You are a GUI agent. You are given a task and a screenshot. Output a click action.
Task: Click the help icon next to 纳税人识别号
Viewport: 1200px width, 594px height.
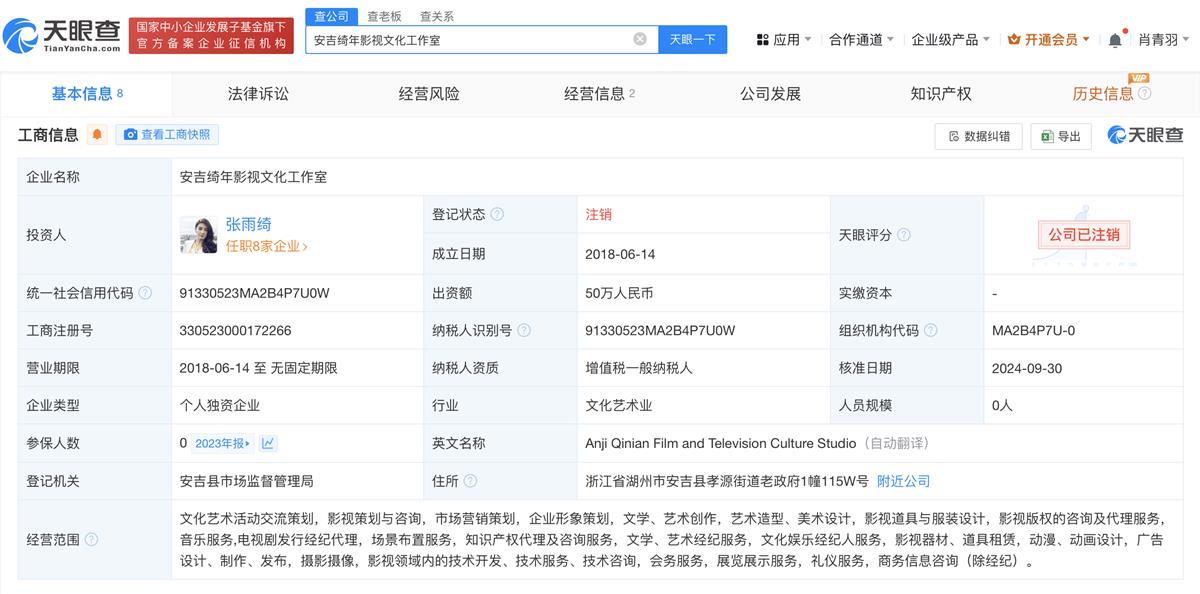(524, 330)
